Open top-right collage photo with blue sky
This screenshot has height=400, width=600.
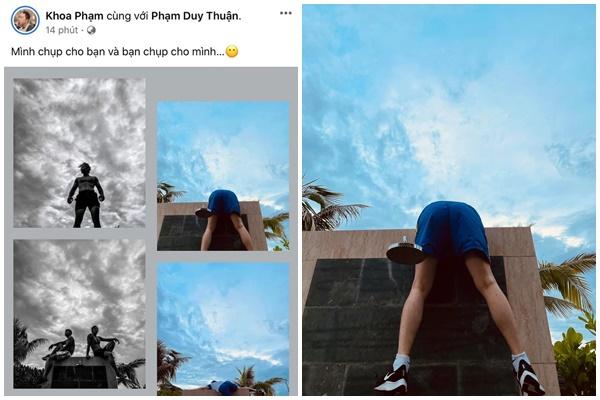pyautogui.click(x=223, y=175)
